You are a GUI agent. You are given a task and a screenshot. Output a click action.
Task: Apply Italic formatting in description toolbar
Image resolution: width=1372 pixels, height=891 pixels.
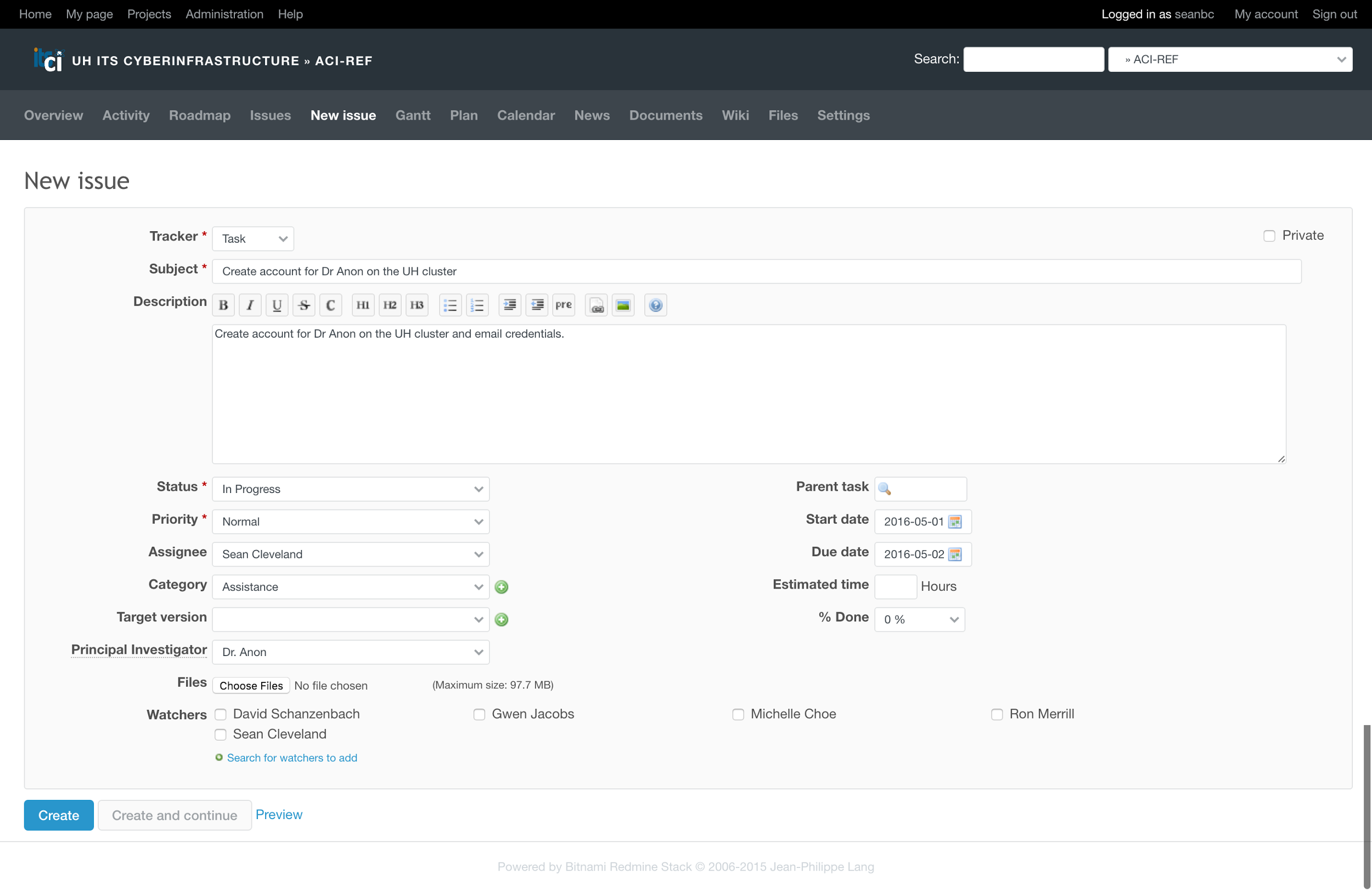click(x=250, y=305)
